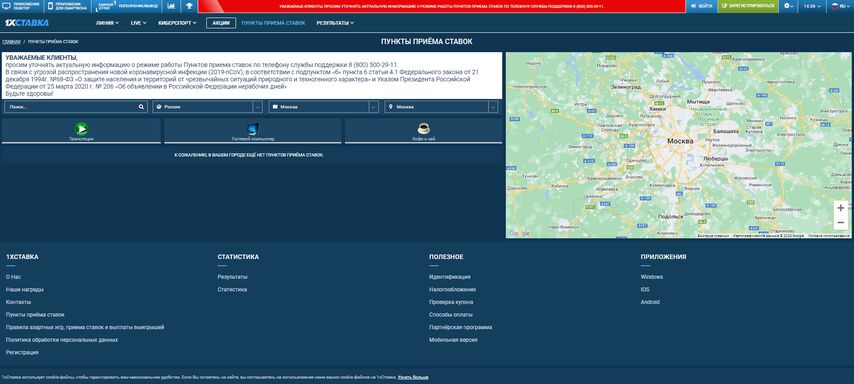Open the Партнёрская программа link
This screenshot has width=854, height=384.
coord(460,327)
